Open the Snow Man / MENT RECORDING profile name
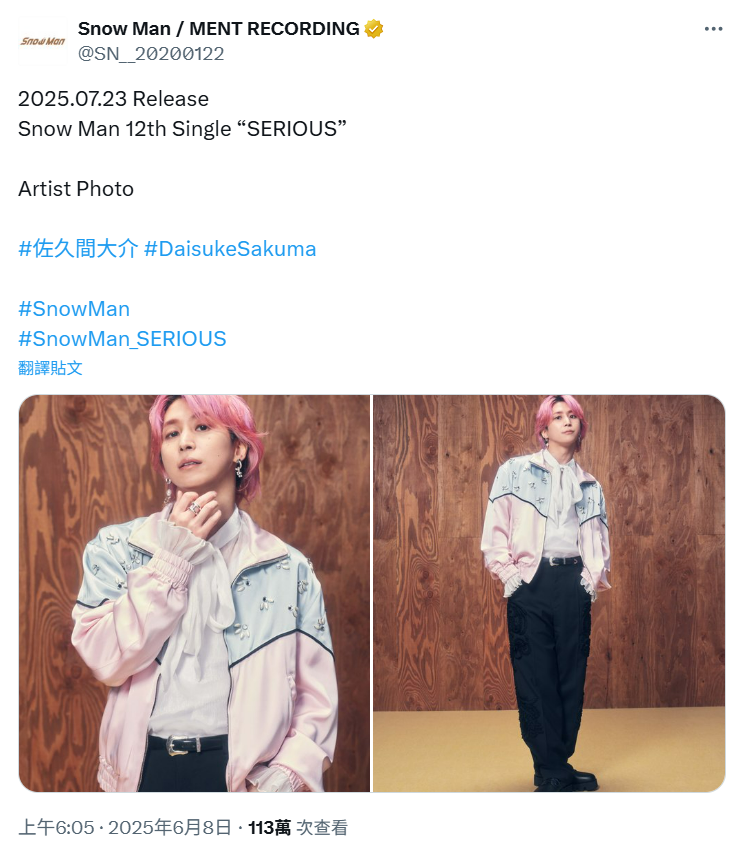The height and width of the screenshot is (847, 742). click(x=219, y=29)
